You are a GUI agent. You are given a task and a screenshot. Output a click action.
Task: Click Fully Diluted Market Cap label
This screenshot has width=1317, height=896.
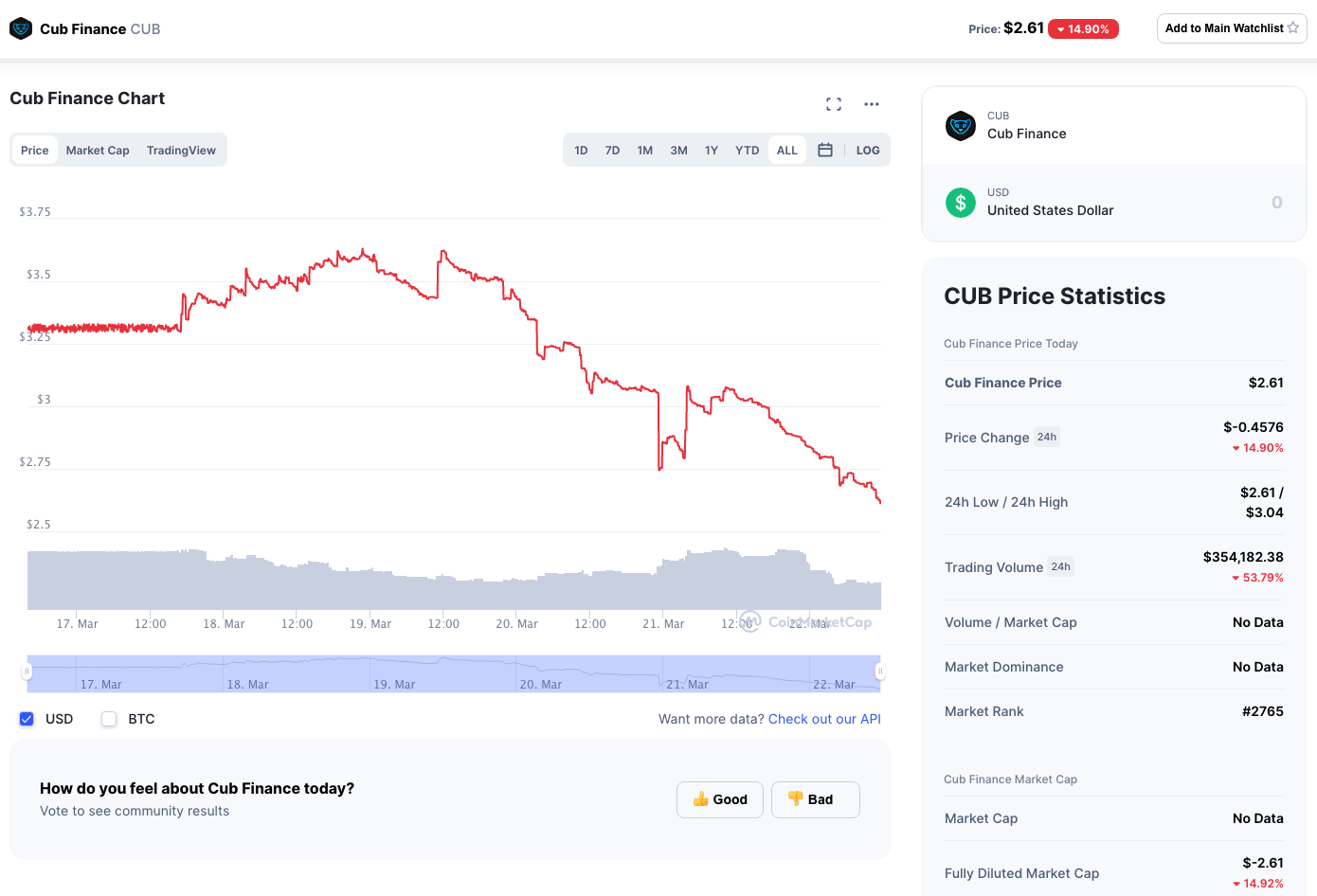pyautogui.click(x=1022, y=873)
